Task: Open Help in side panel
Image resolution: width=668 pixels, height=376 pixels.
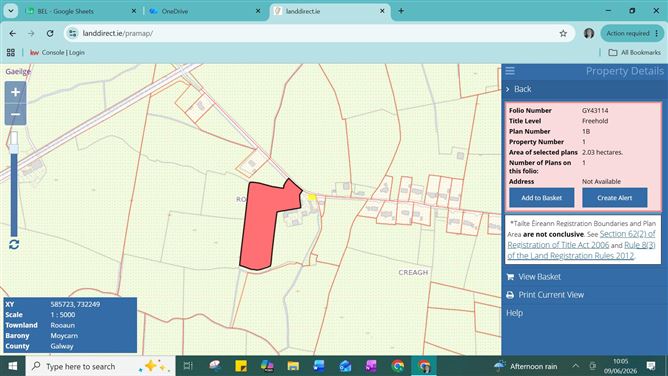Action: 514,313
